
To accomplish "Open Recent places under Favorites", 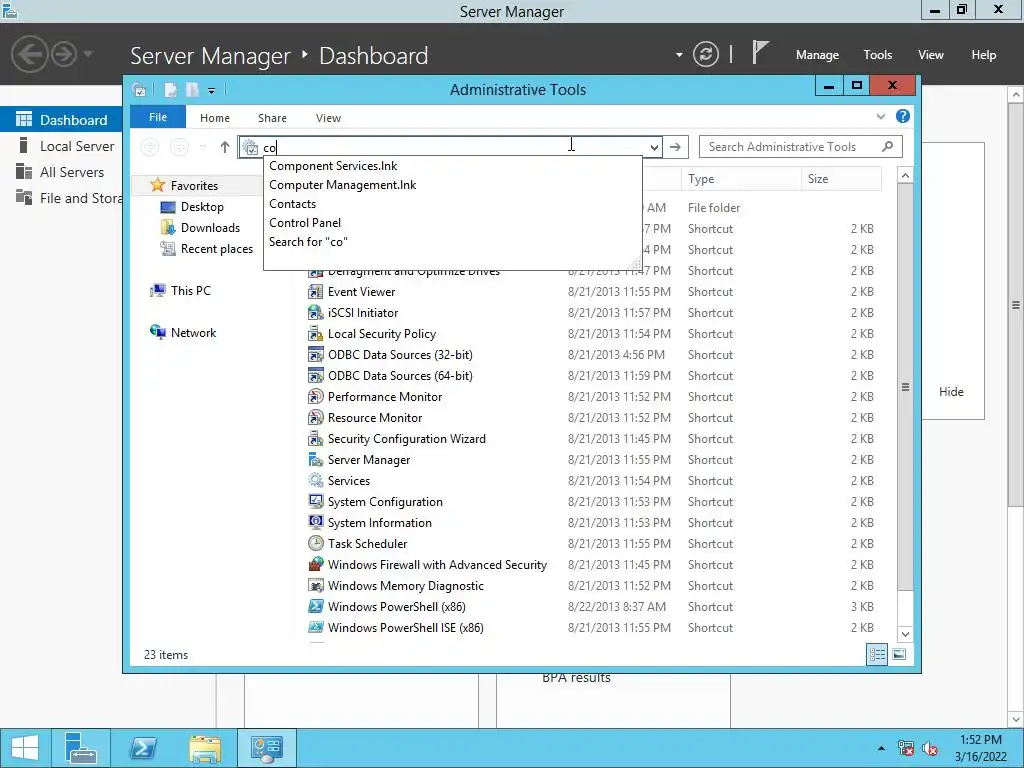I will (216, 249).
